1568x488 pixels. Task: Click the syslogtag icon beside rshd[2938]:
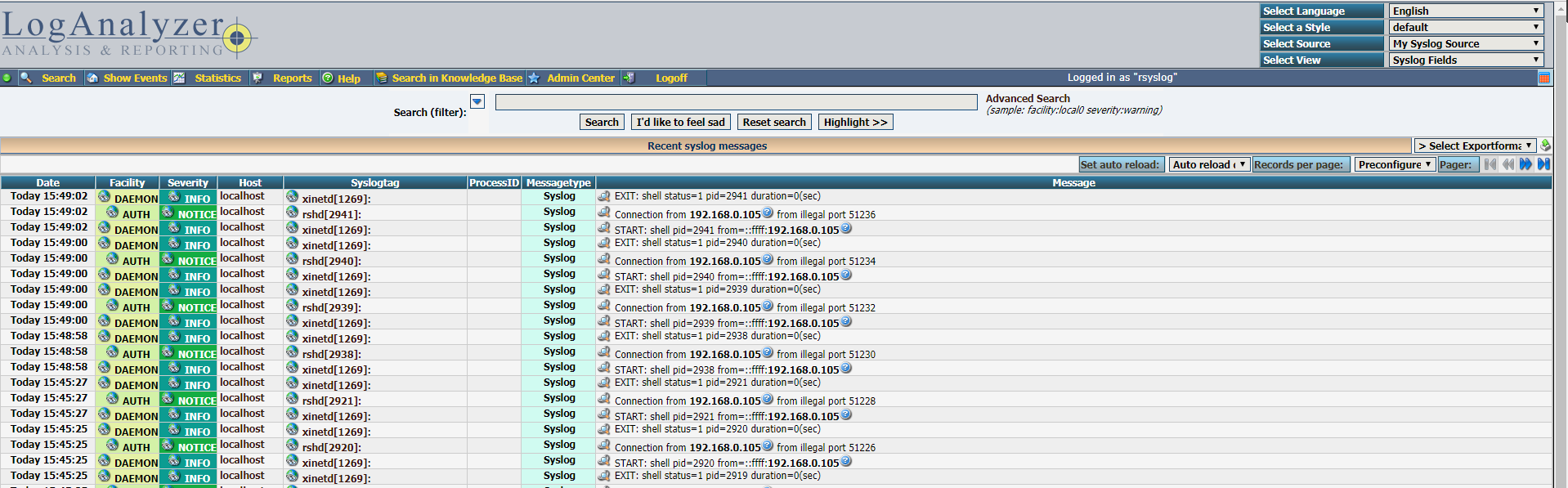292,352
